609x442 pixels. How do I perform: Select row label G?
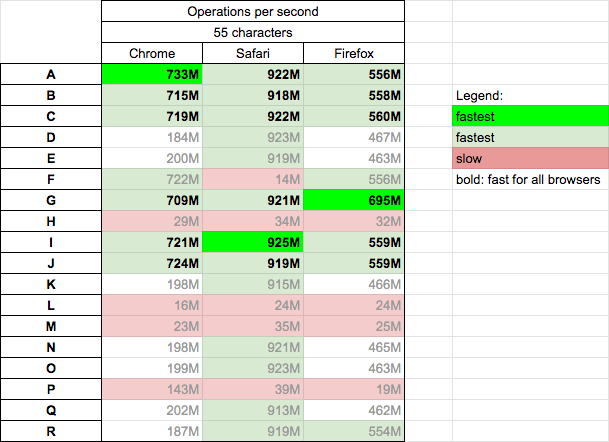pyautogui.click(x=51, y=200)
